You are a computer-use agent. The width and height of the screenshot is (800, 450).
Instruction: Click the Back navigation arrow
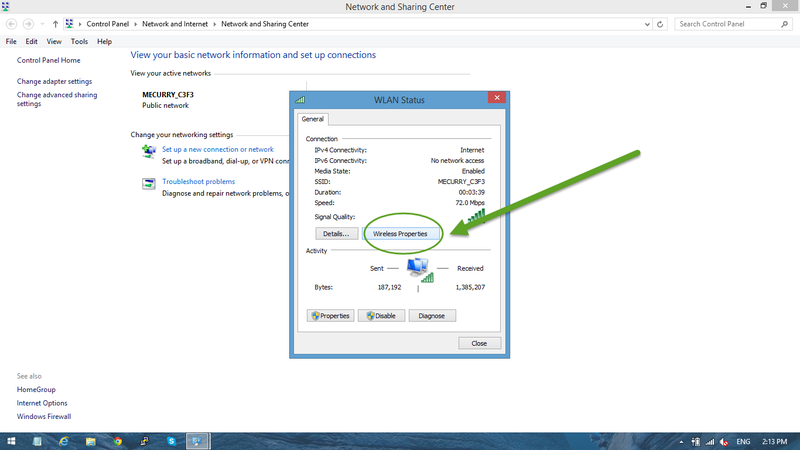click(x=12, y=23)
